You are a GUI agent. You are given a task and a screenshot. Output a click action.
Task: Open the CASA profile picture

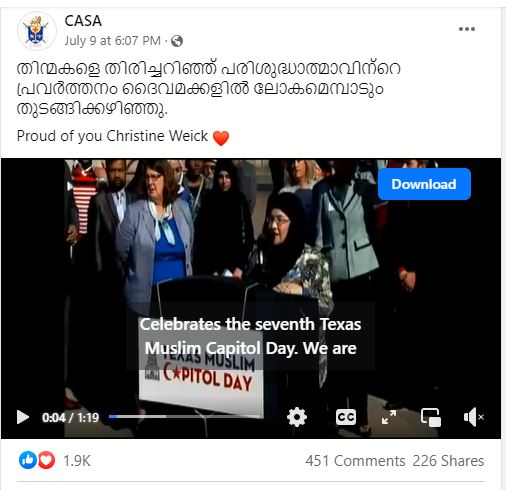coord(37,31)
